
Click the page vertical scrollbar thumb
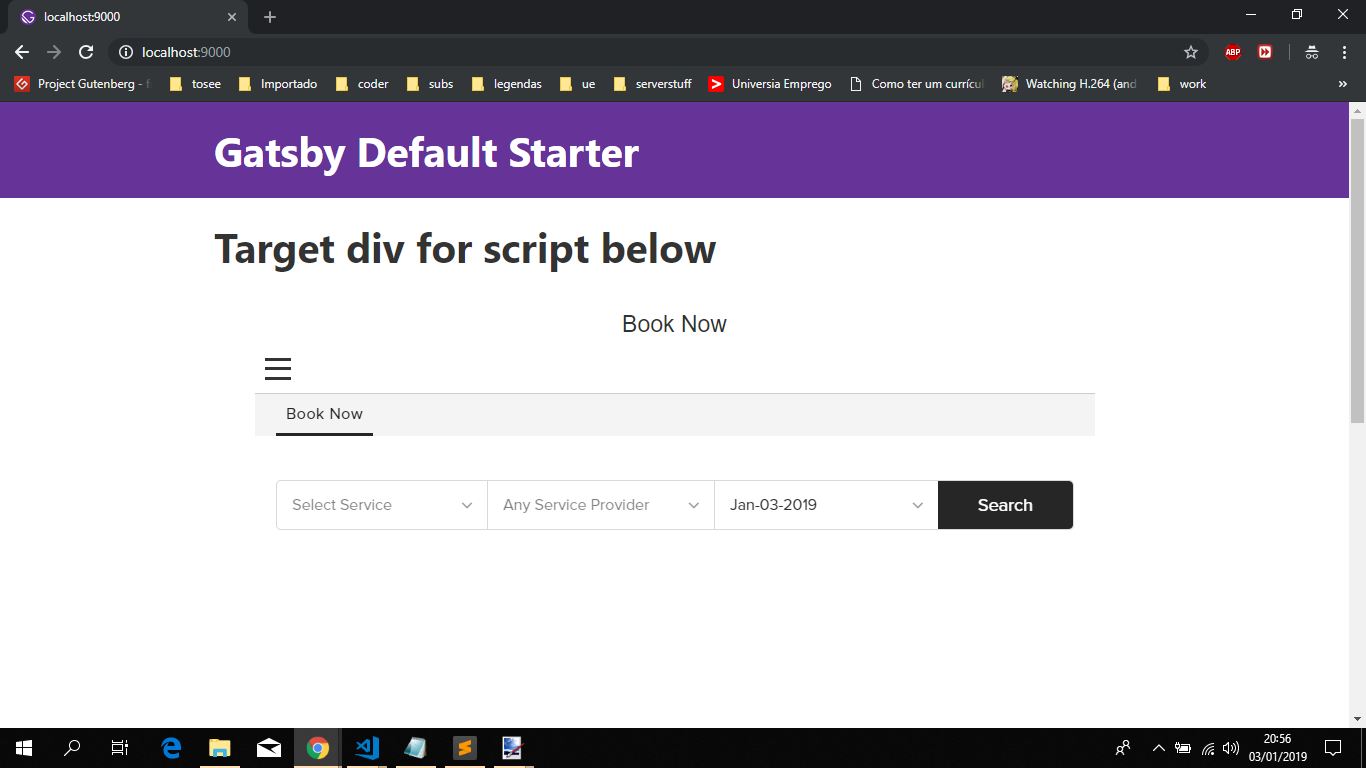coord(1357,270)
